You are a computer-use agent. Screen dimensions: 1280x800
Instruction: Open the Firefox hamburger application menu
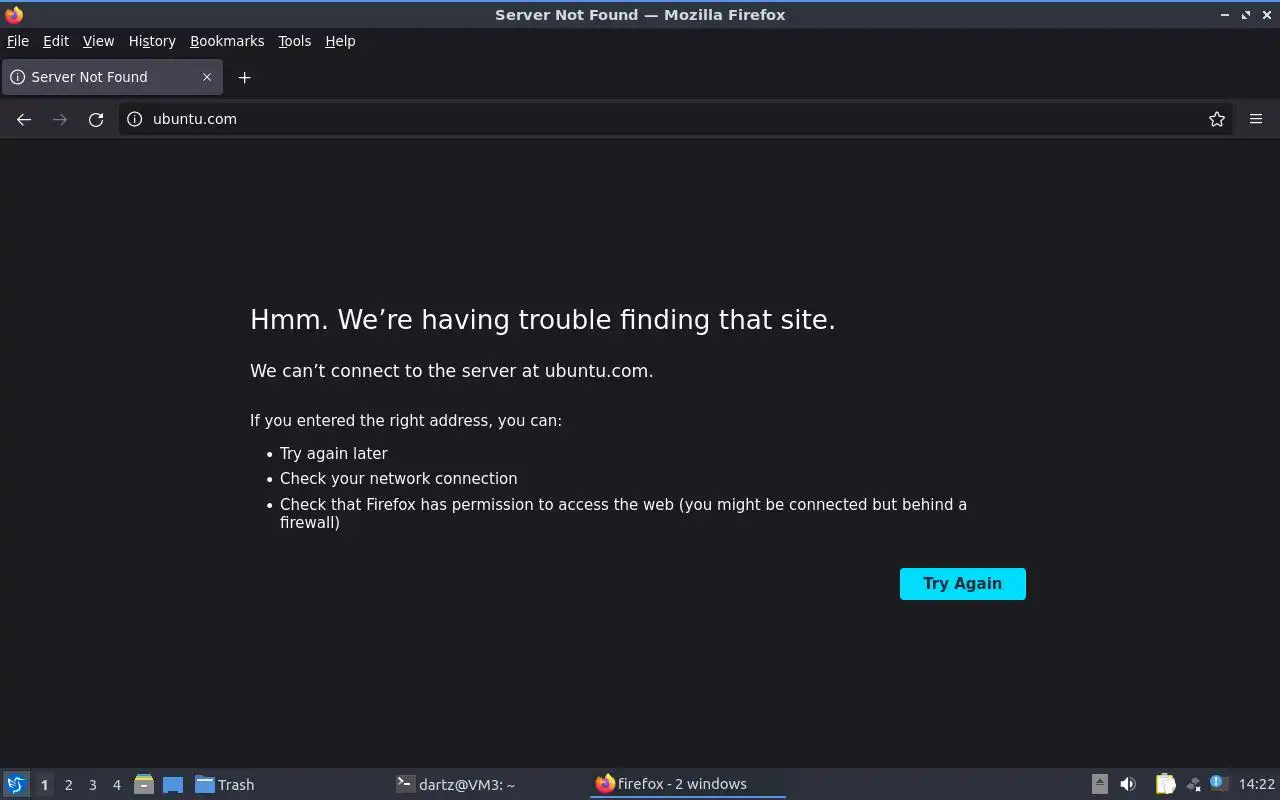pyautogui.click(x=1256, y=119)
